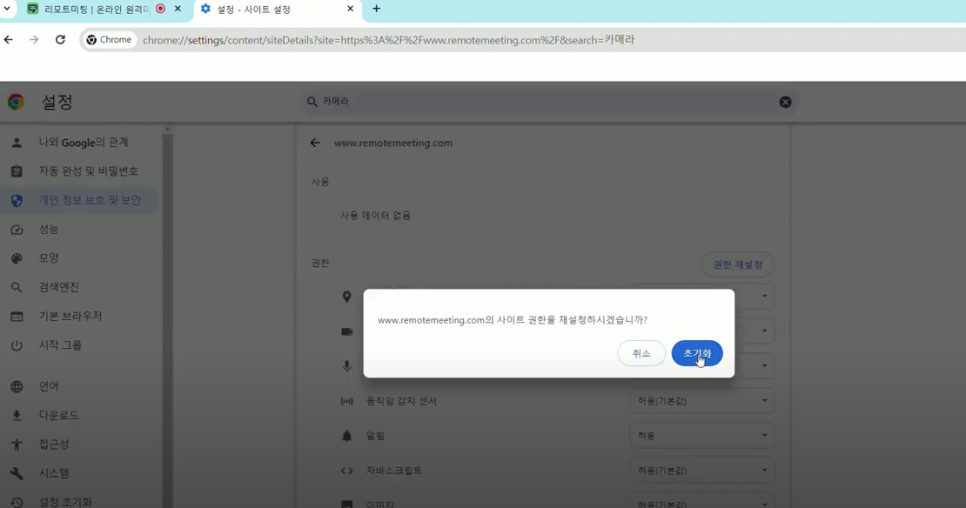Open the microphone permission dropdown

(754, 366)
